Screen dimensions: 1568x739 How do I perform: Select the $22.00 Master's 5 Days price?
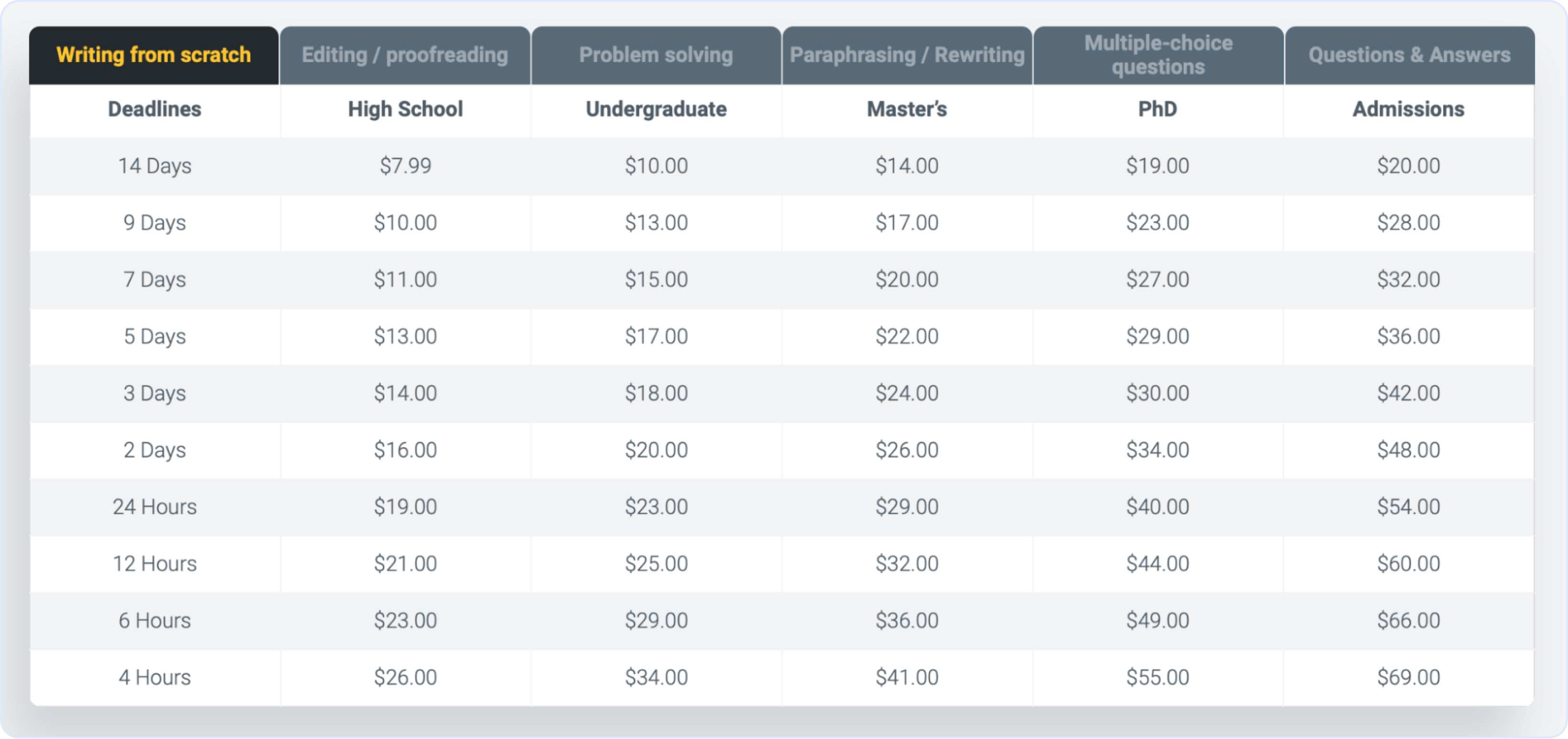pyautogui.click(x=906, y=336)
